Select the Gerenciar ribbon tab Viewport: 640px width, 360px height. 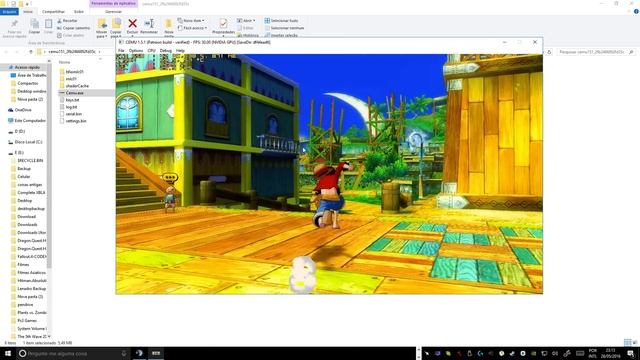(x=113, y=12)
